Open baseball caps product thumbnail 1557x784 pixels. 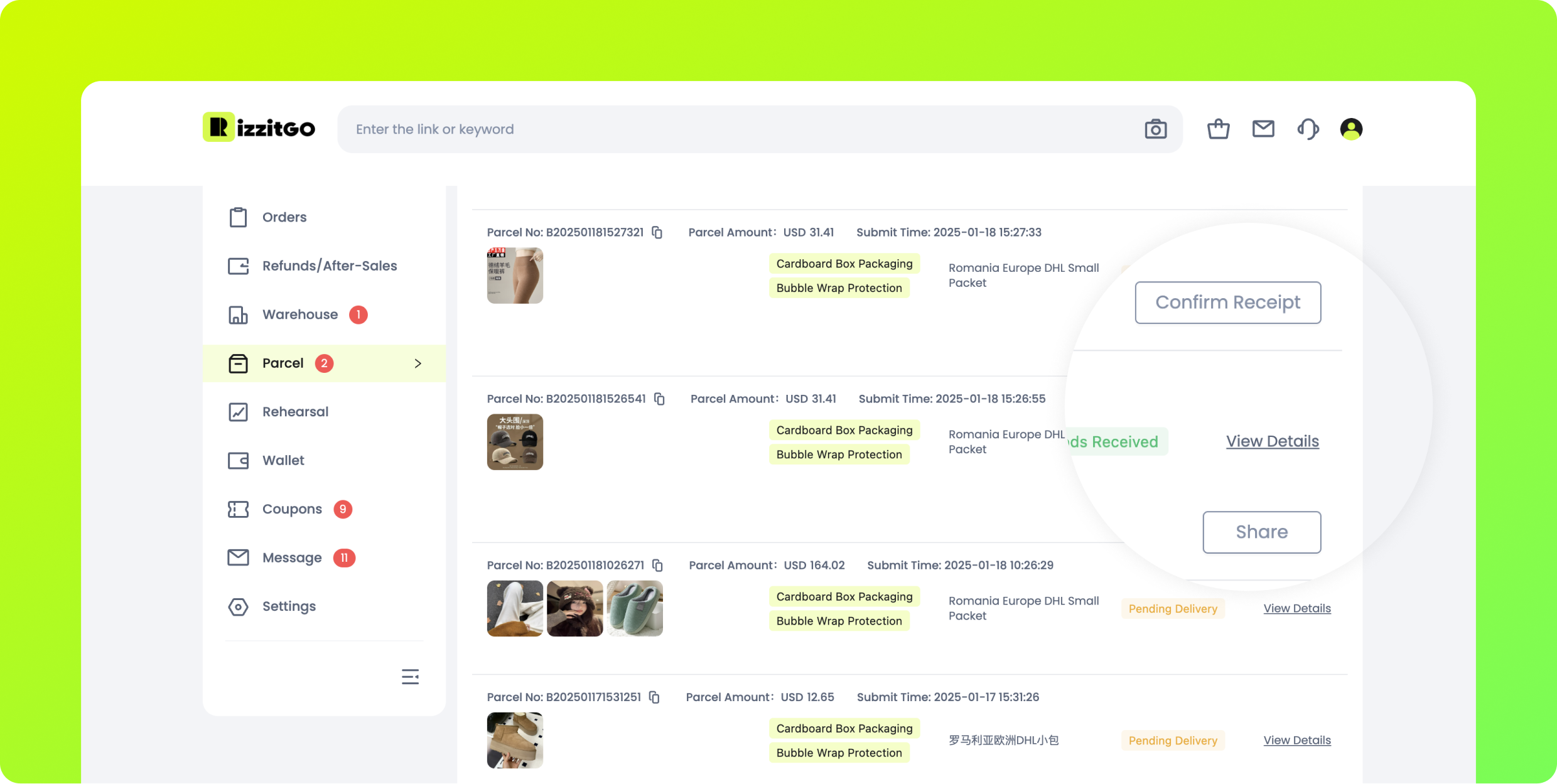coord(515,442)
